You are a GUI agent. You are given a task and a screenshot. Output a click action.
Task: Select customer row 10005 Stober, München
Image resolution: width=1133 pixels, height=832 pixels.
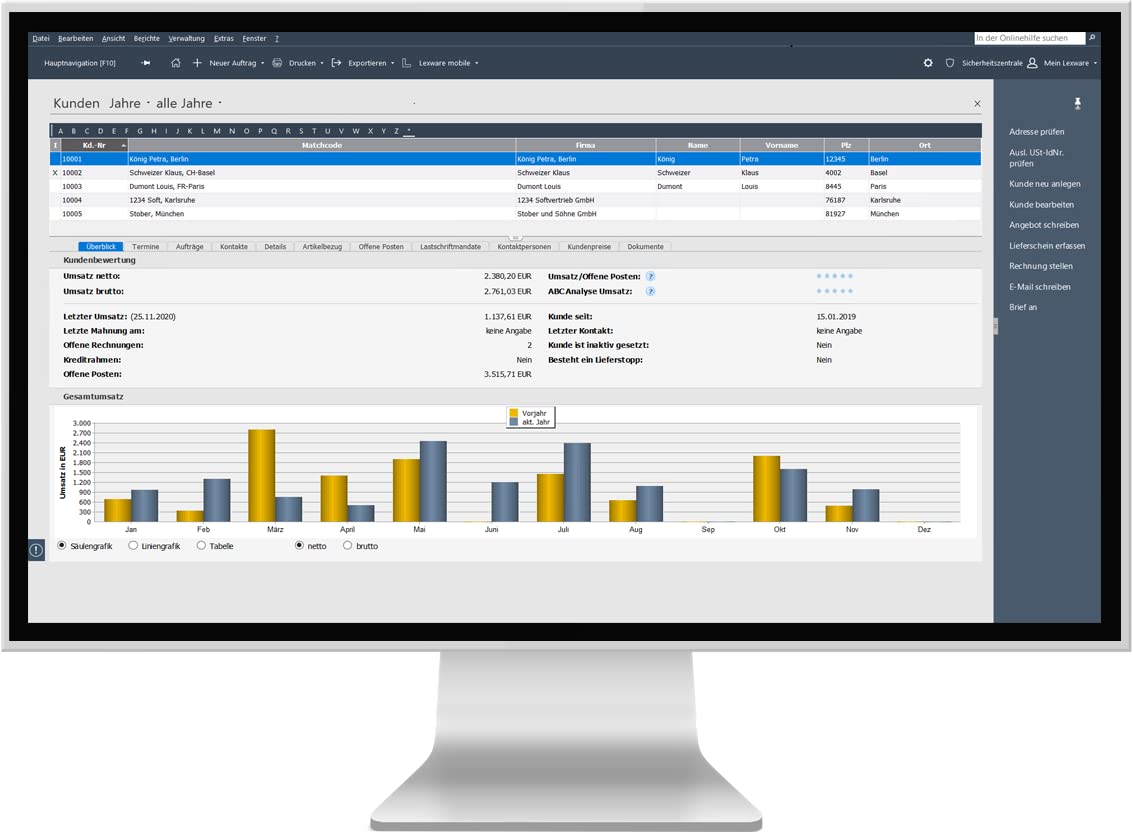tap(515, 214)
